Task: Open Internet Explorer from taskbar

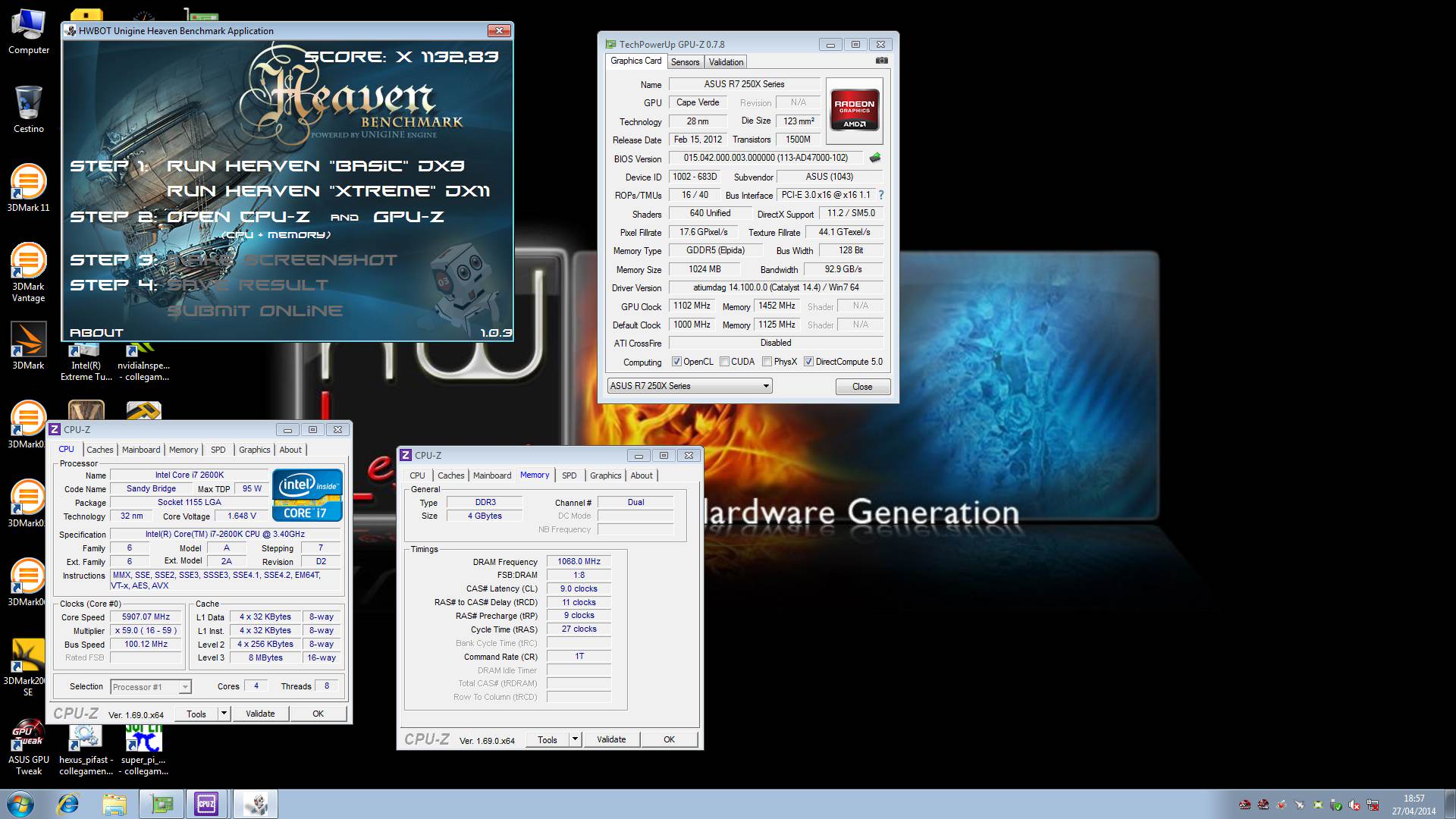Action: click(x=68, y=804)
